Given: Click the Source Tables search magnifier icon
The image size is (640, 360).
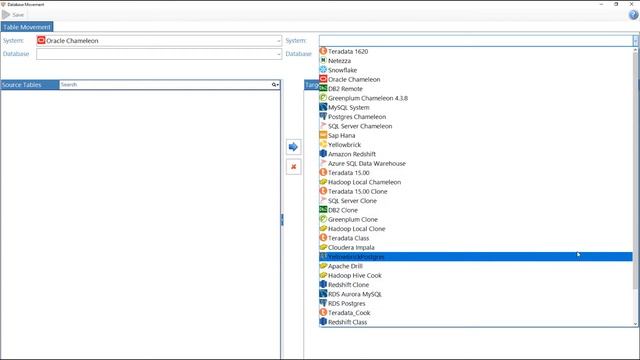Looking at the screenshot, I should point(274,84).
